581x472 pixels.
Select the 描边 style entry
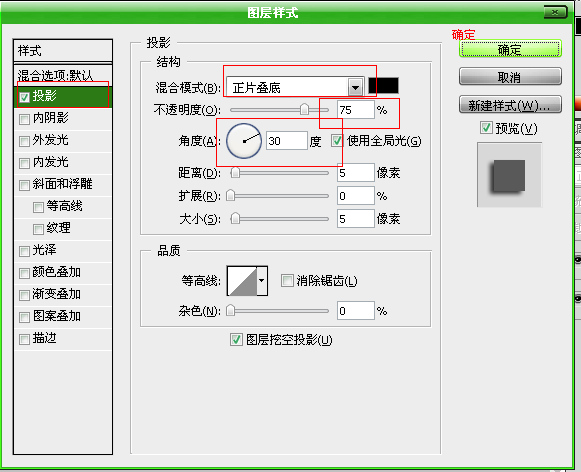pyautogui.click(x=63, y=338)
